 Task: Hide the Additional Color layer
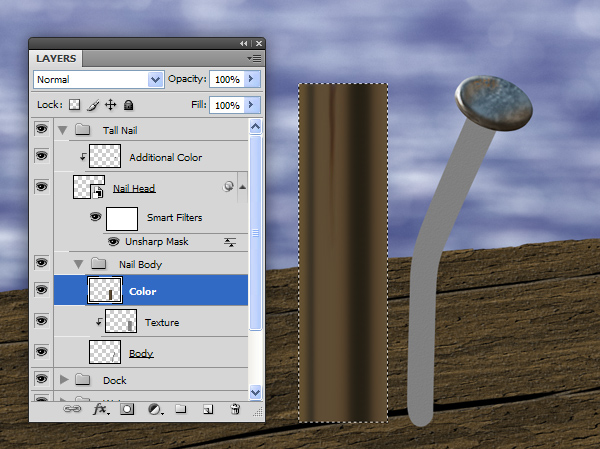[x=42, y=156]
